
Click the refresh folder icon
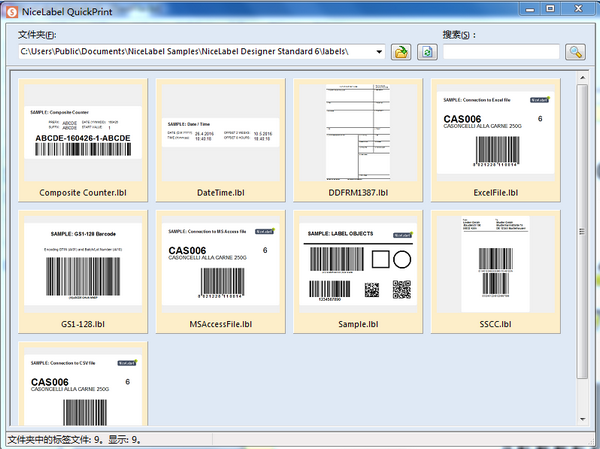tap(428, 52)
